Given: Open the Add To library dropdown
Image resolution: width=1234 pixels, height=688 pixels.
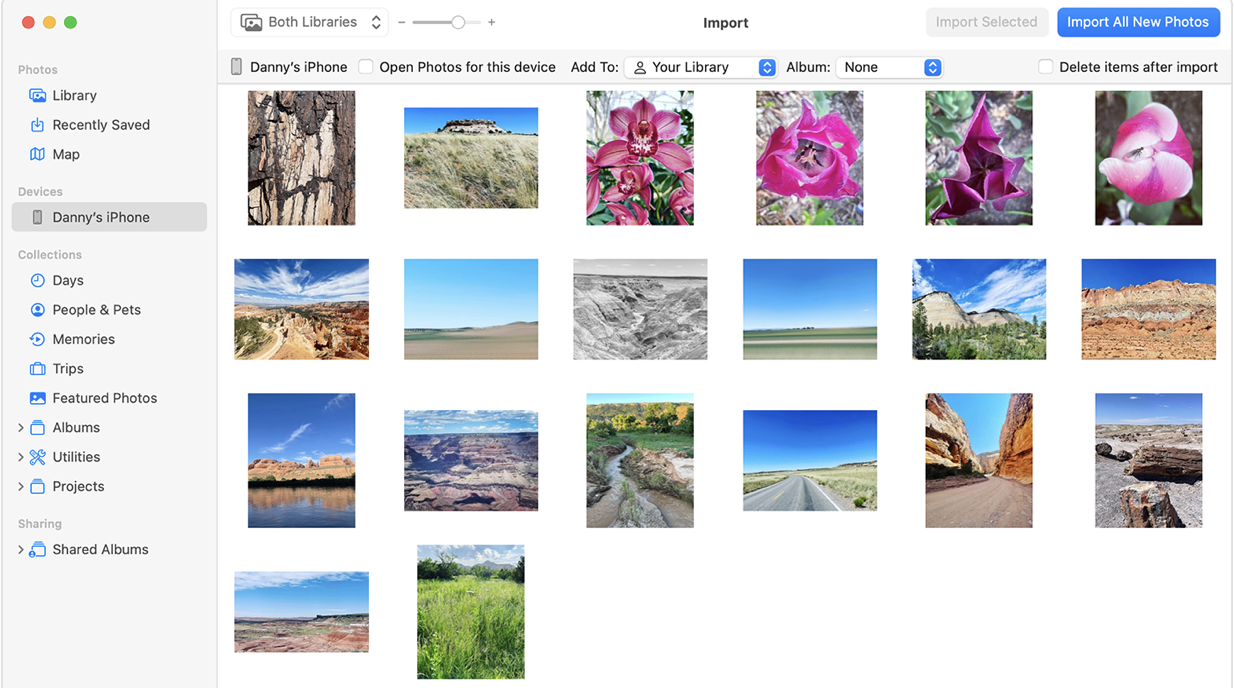Looking at the screenshot, I should pos(700,67).
